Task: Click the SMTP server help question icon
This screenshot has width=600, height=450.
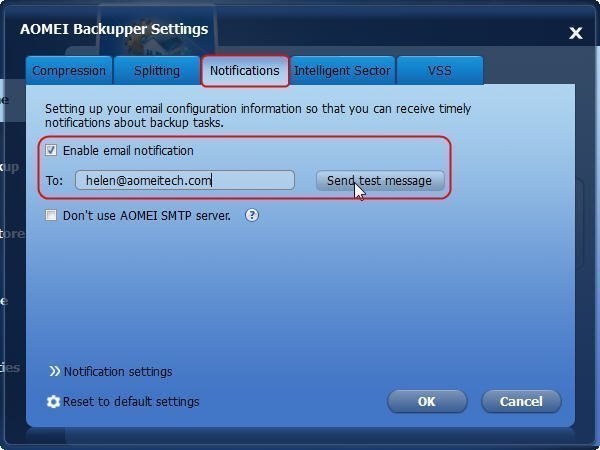Action: (252, 215)
